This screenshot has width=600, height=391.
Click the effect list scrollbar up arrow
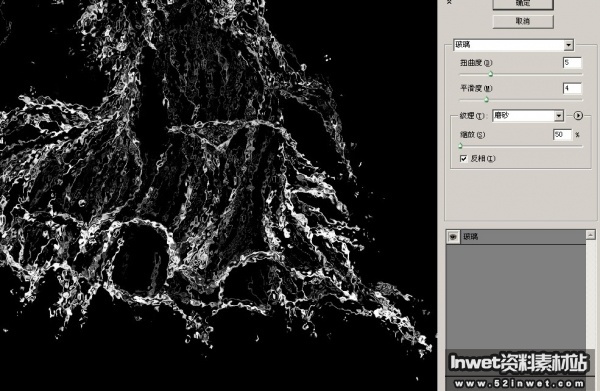pyautogui.click(x=590, y=235)
